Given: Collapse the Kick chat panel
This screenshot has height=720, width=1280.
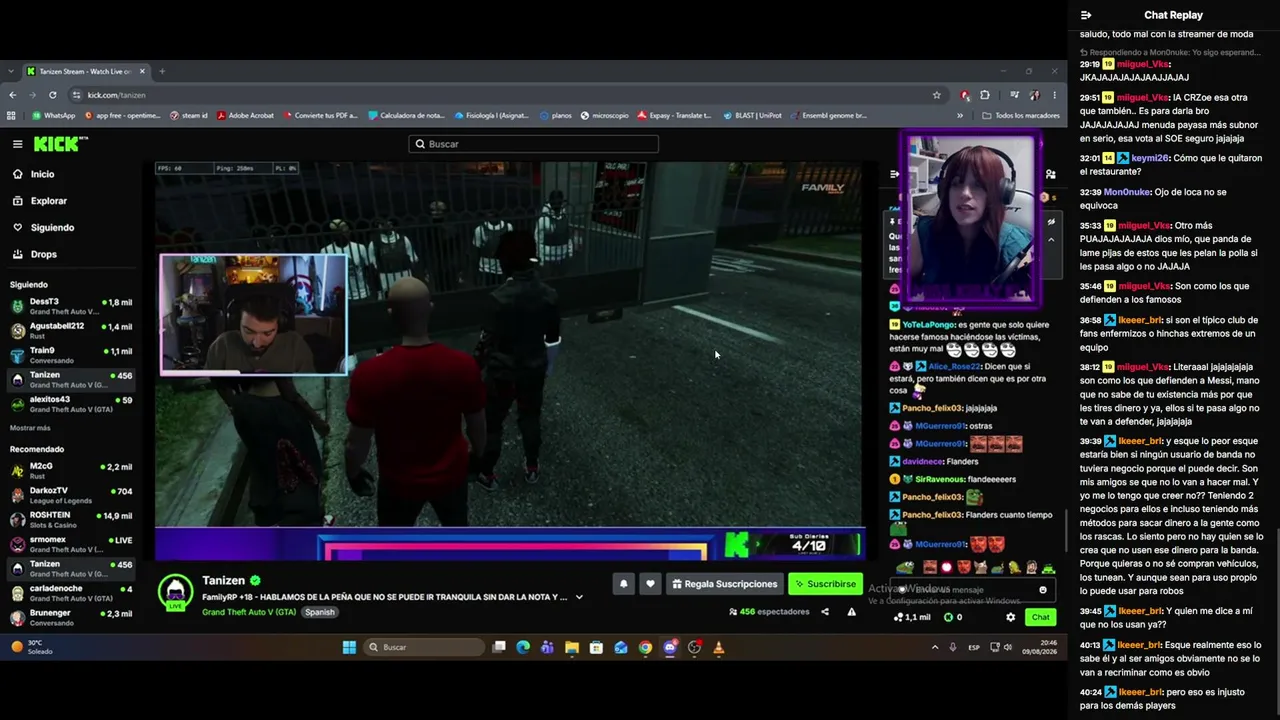Looking at the screenshot, I should coord(894,174).
